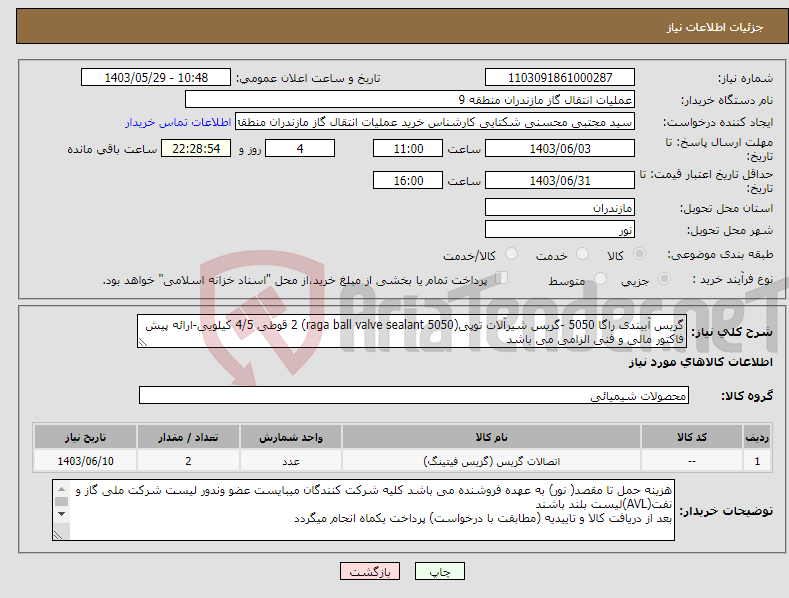This screenshot has height=598, width=789.
Task: Click the جزئیات اطلاعات نیاز page header
Action: 715,27
